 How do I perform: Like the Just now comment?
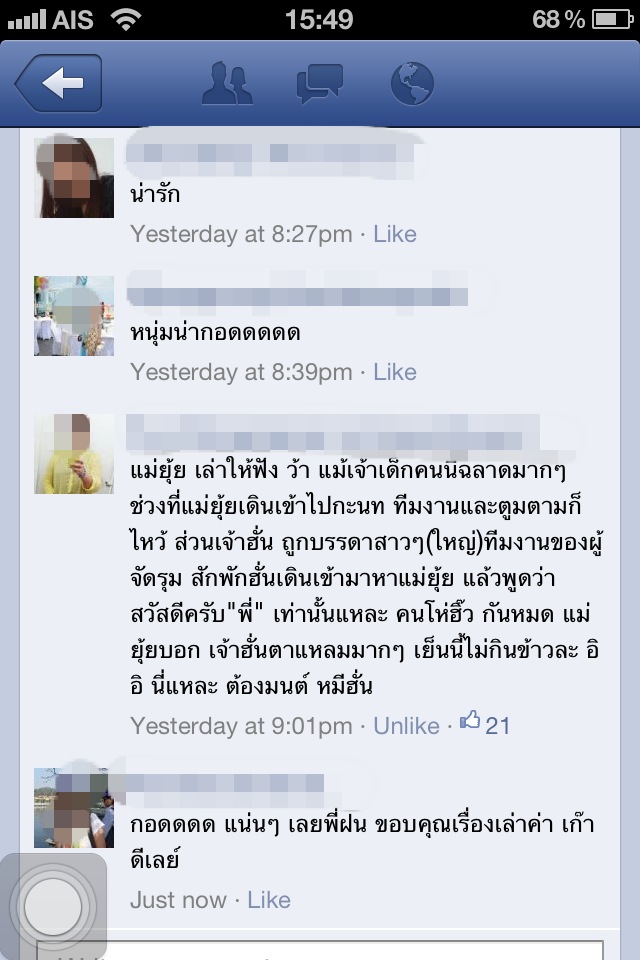(269, 900)
